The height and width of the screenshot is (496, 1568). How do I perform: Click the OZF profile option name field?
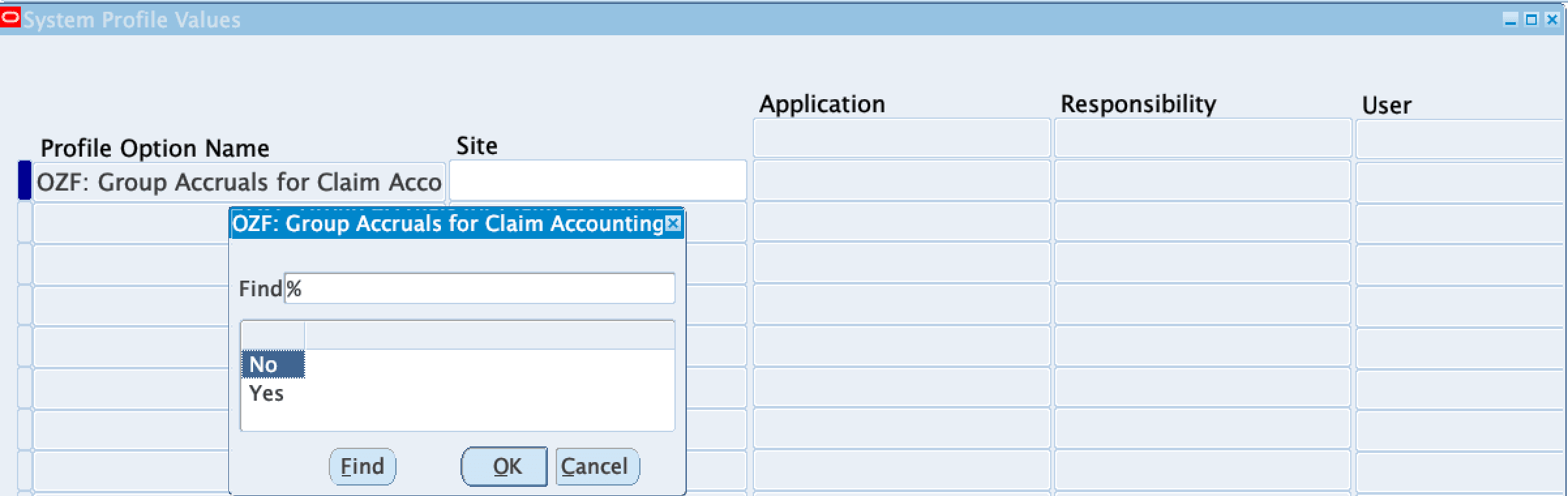point(239,182)
